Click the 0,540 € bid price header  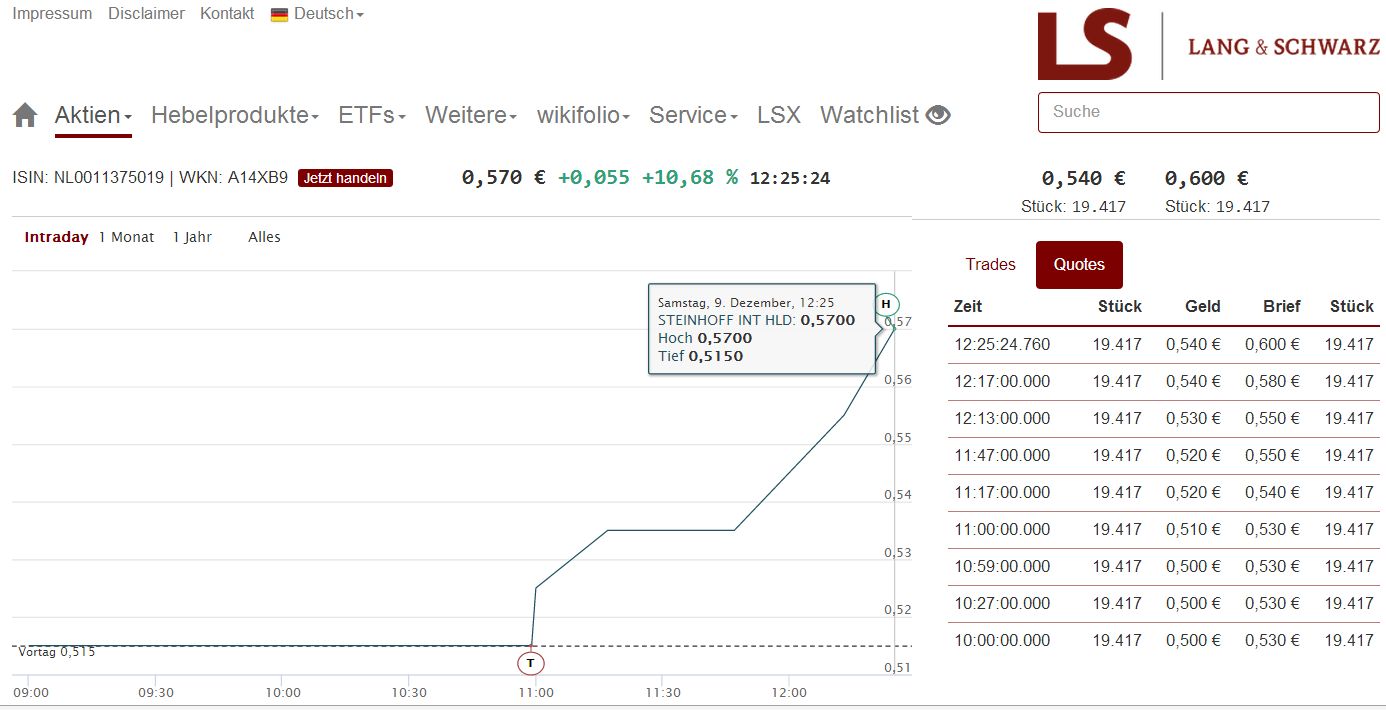click(x=1083, y=179)
